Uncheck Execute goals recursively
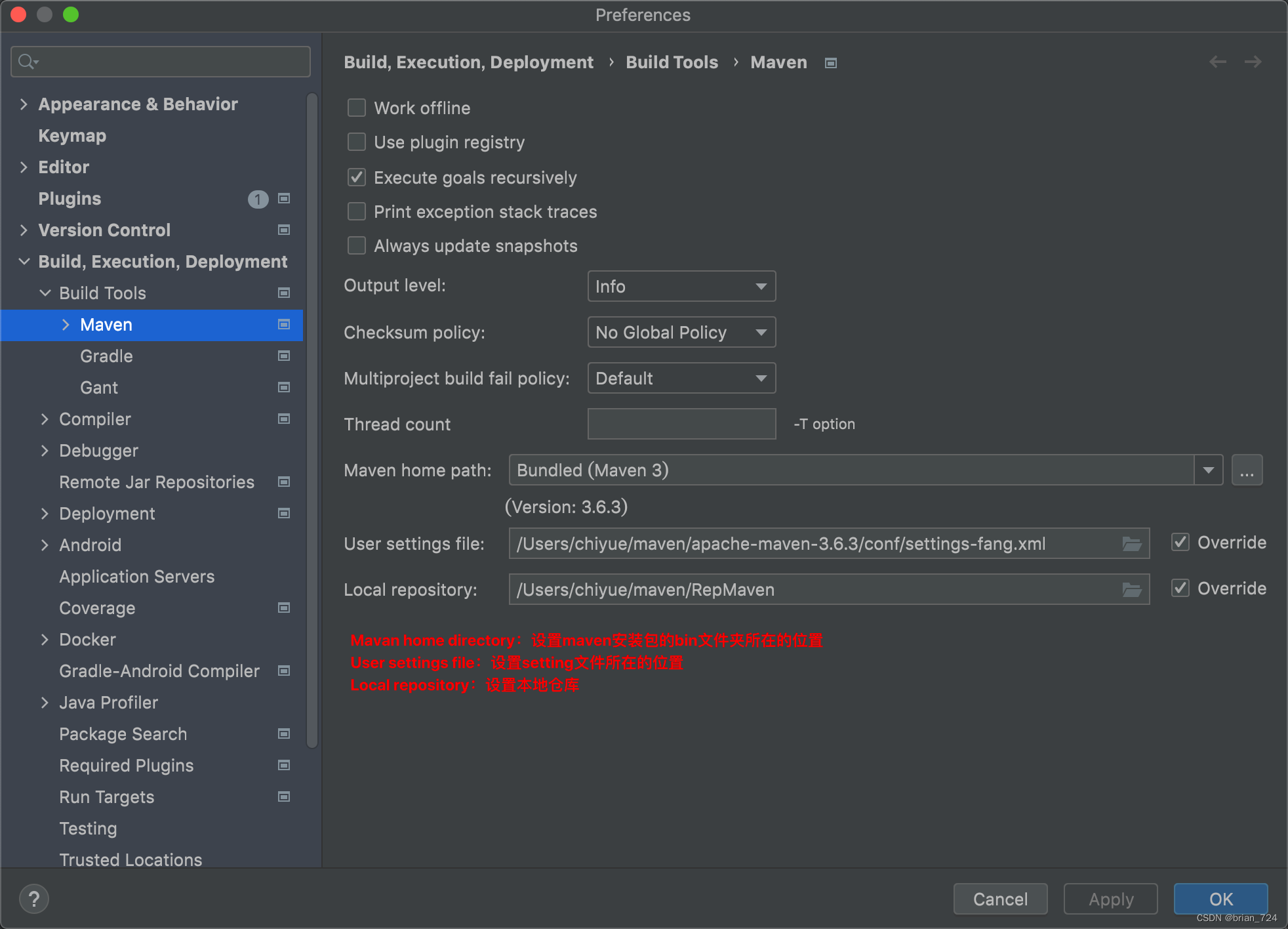The height and width of the screenshot is (929, 1288). pyautogui.click(x=357, y=177)
